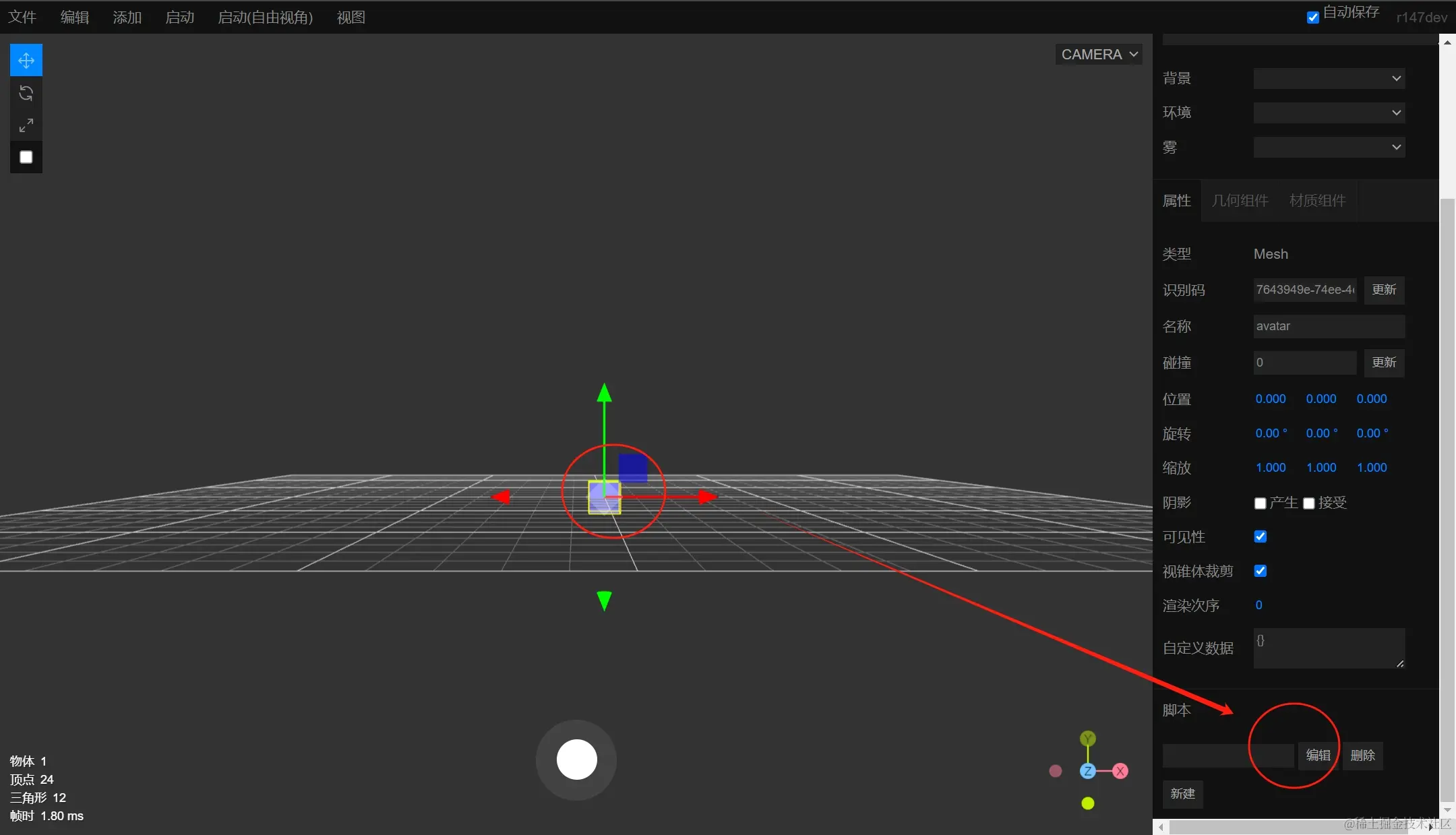Click the green Y-axis gizmo arrow
This screenshot has width=1456, height=835.
tap(605, 395)
